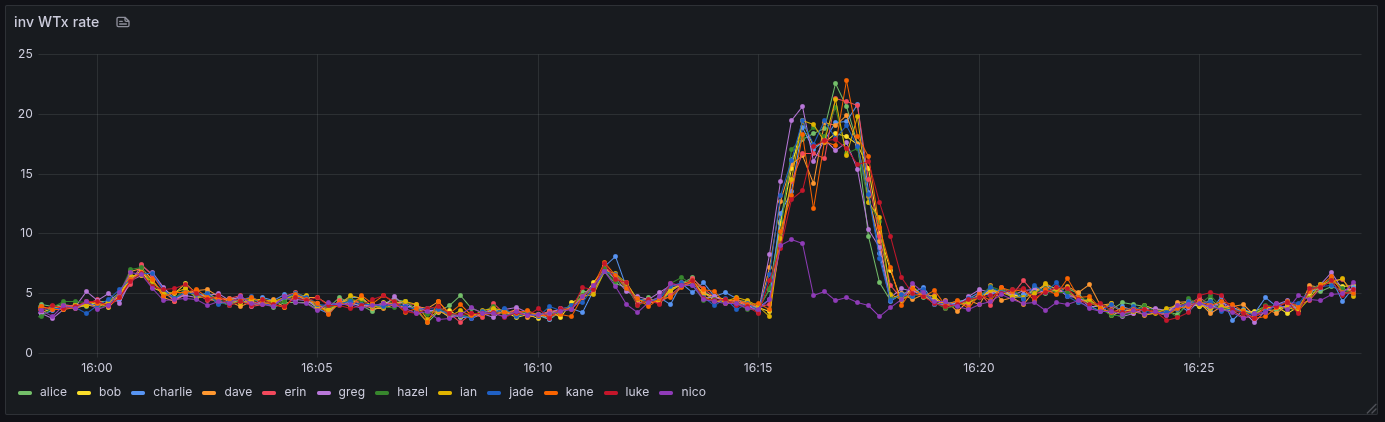Isolate the charlie series from legend

172,392
